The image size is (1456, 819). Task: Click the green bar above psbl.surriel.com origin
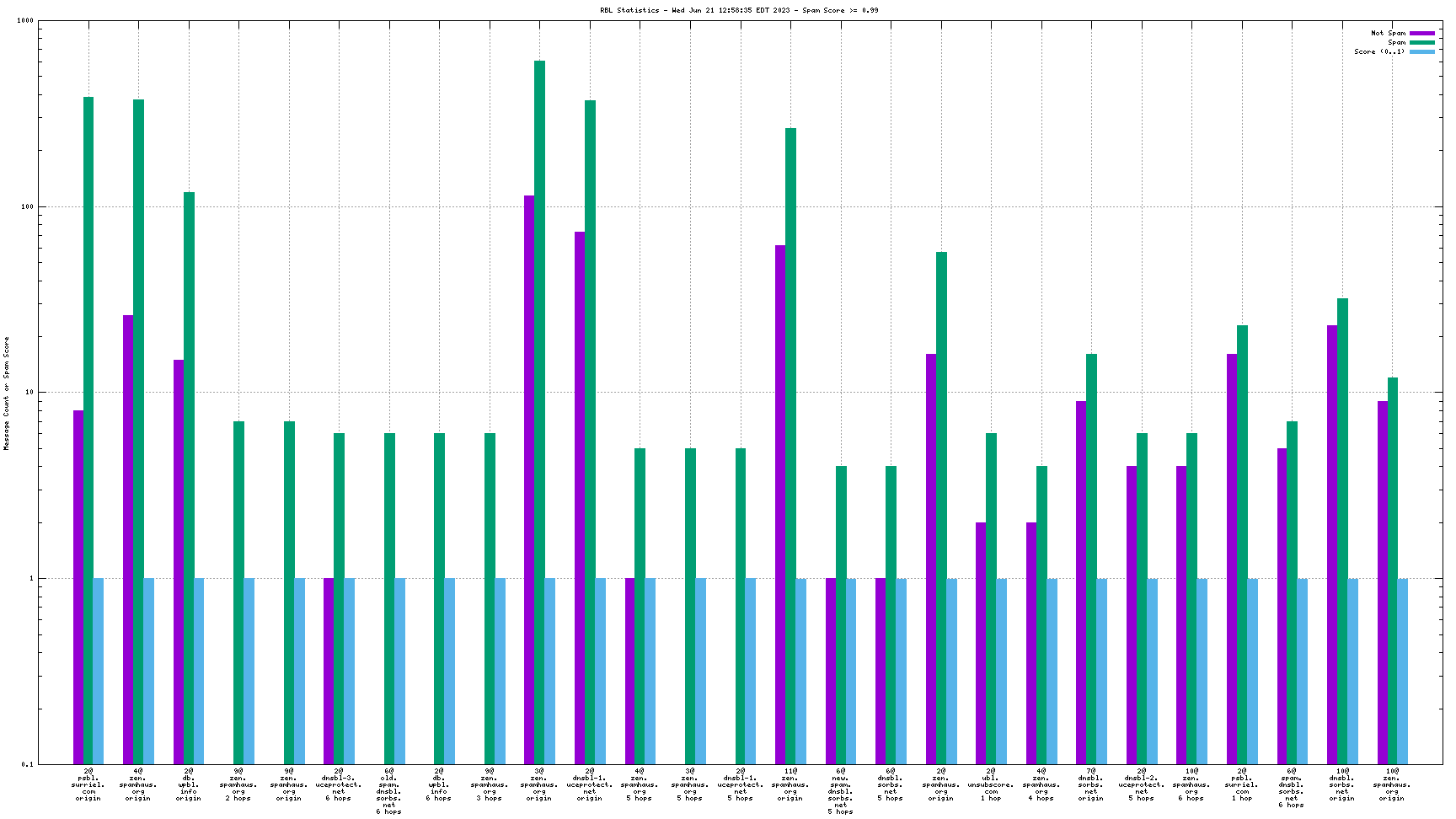click(88, 430)
